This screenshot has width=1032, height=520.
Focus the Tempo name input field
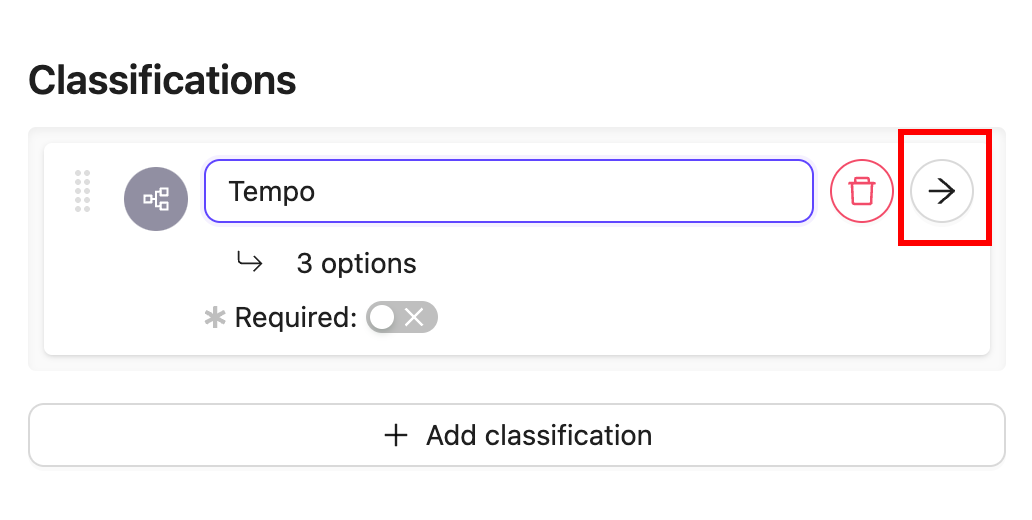point(509,191)
